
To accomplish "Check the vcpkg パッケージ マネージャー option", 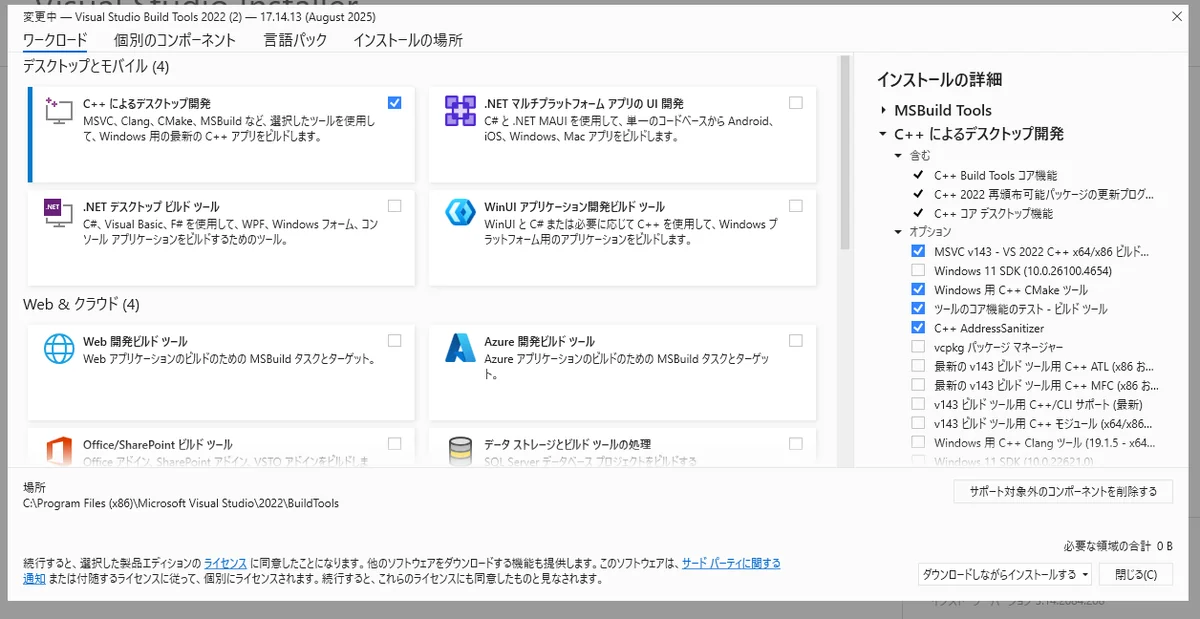I will (x=918, y=347).
